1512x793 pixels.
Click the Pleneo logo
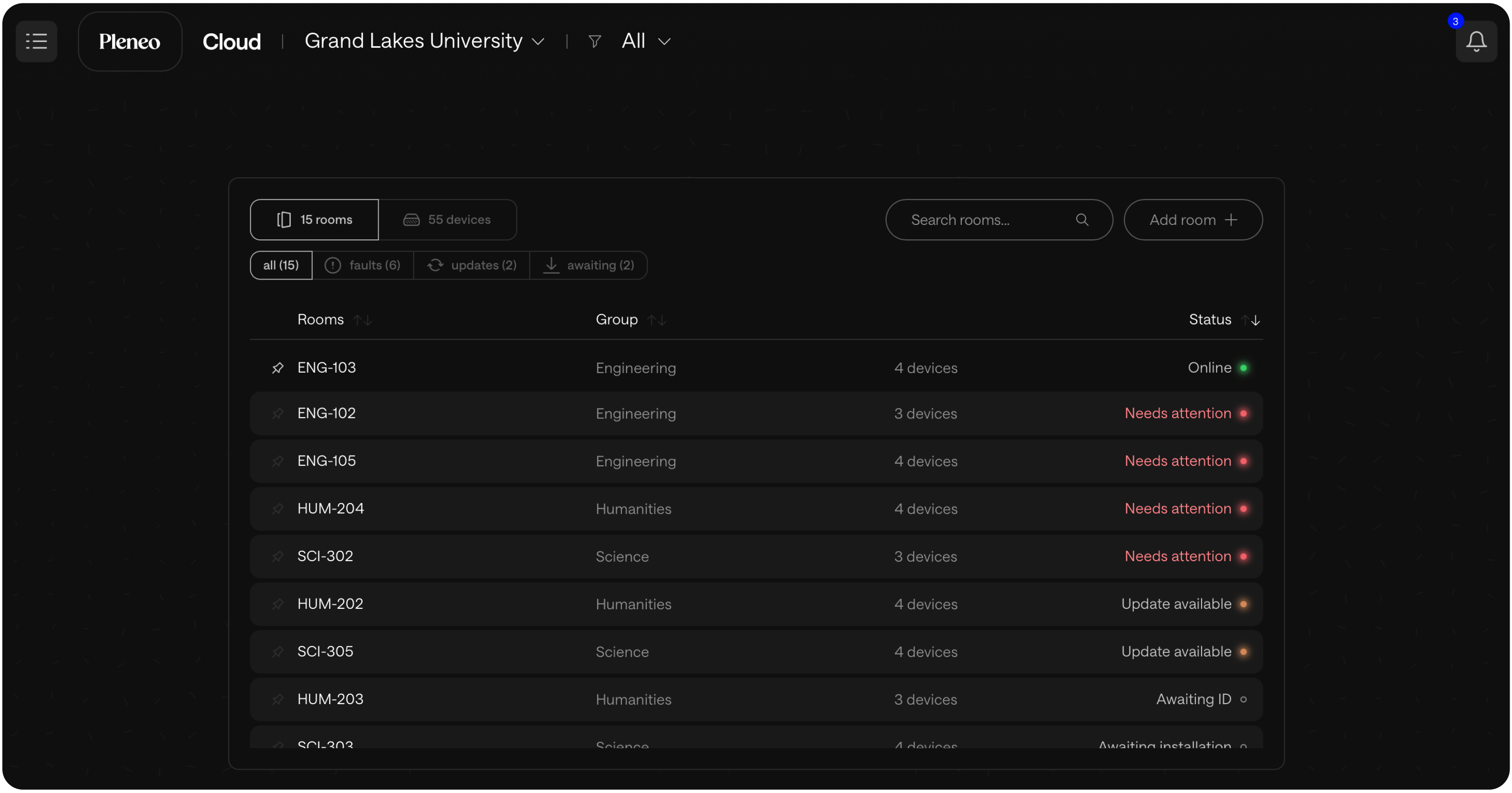(x=130, y=41)
